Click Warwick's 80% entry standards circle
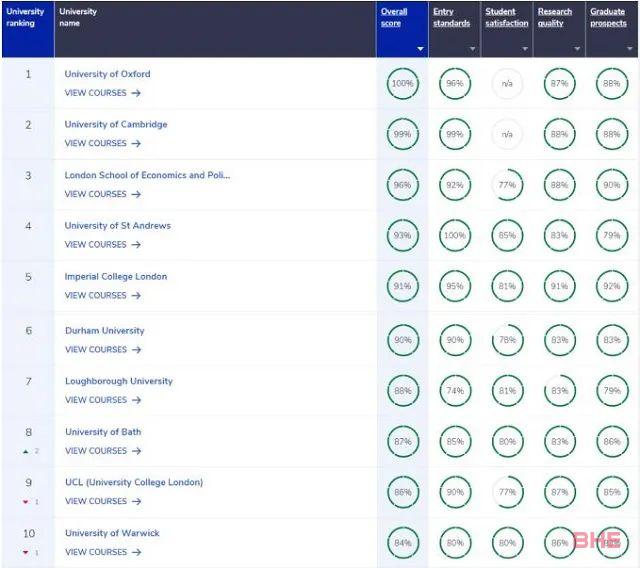The width and height of the screenshot is (640, 568). (x=455, y=543)
